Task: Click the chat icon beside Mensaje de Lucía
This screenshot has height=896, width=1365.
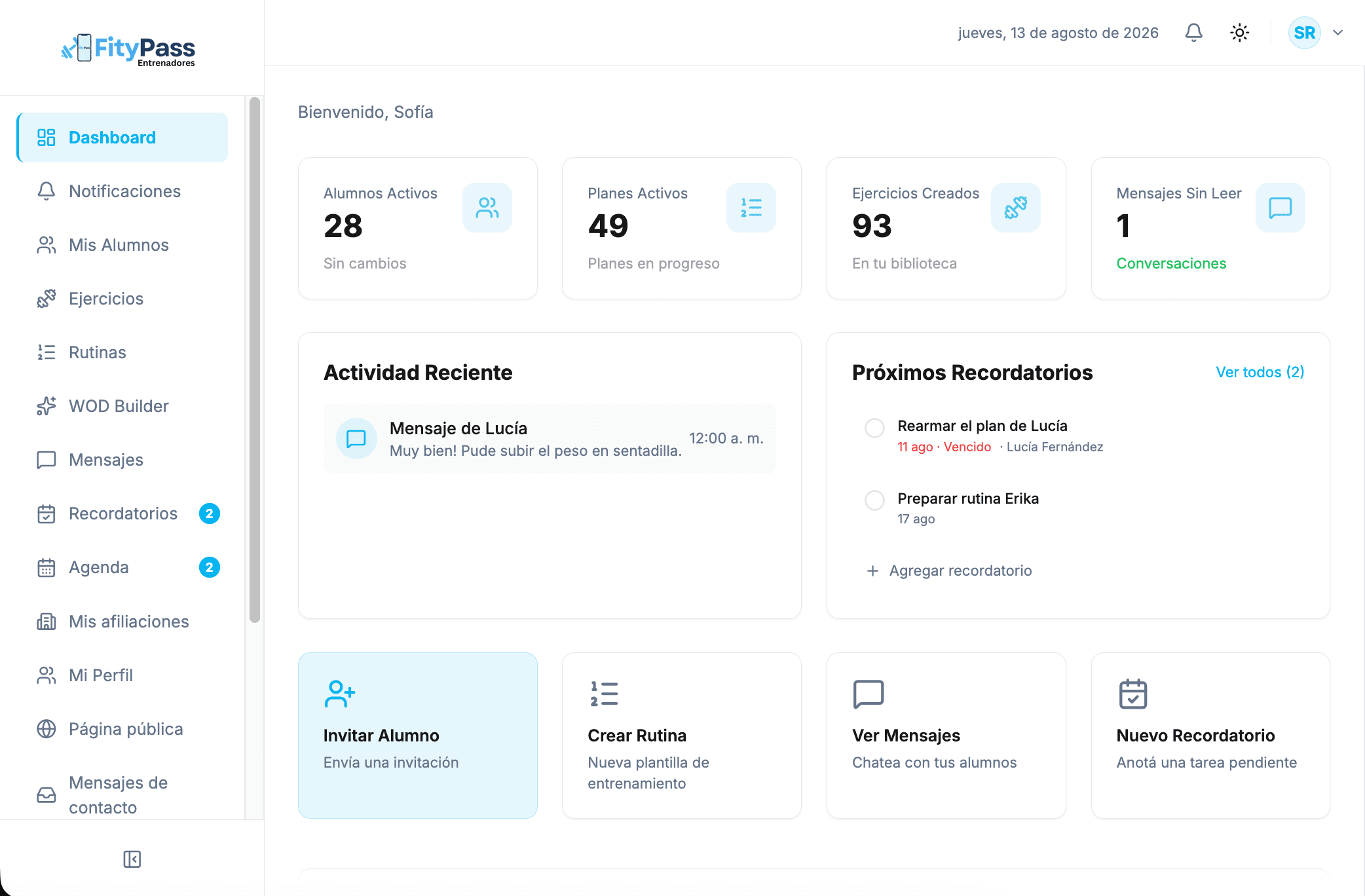Action: pyautogui.click(x=356, y=439)
